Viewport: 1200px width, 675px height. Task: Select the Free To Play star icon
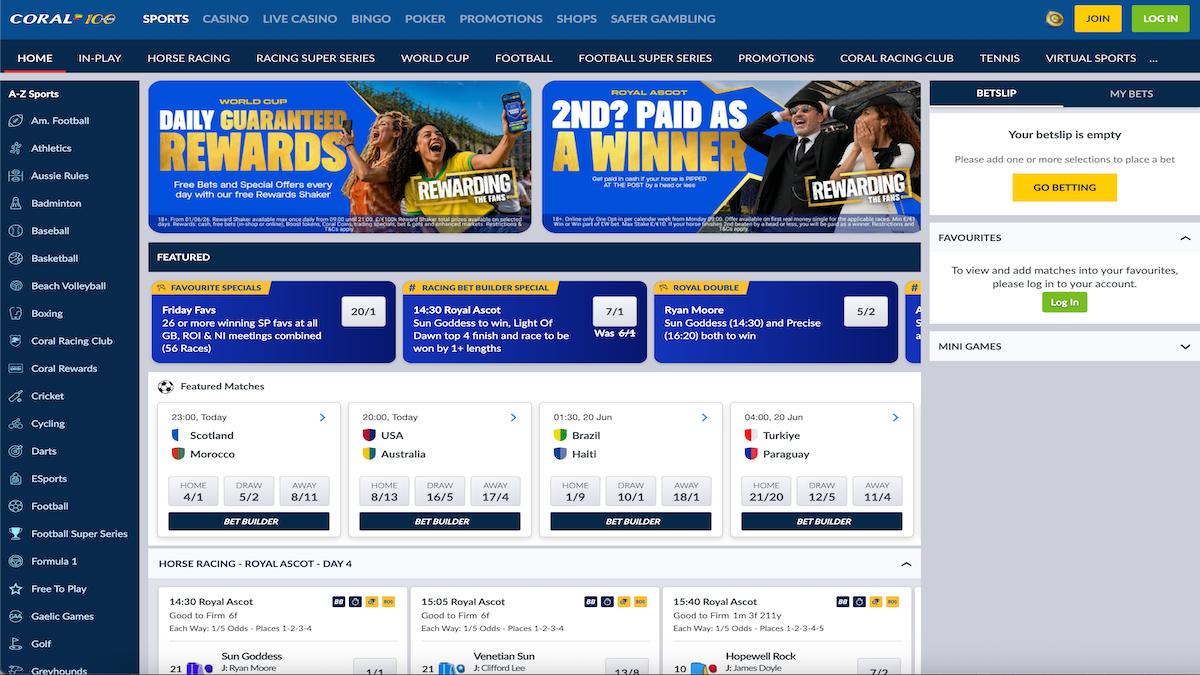click(x=15, y=589)
